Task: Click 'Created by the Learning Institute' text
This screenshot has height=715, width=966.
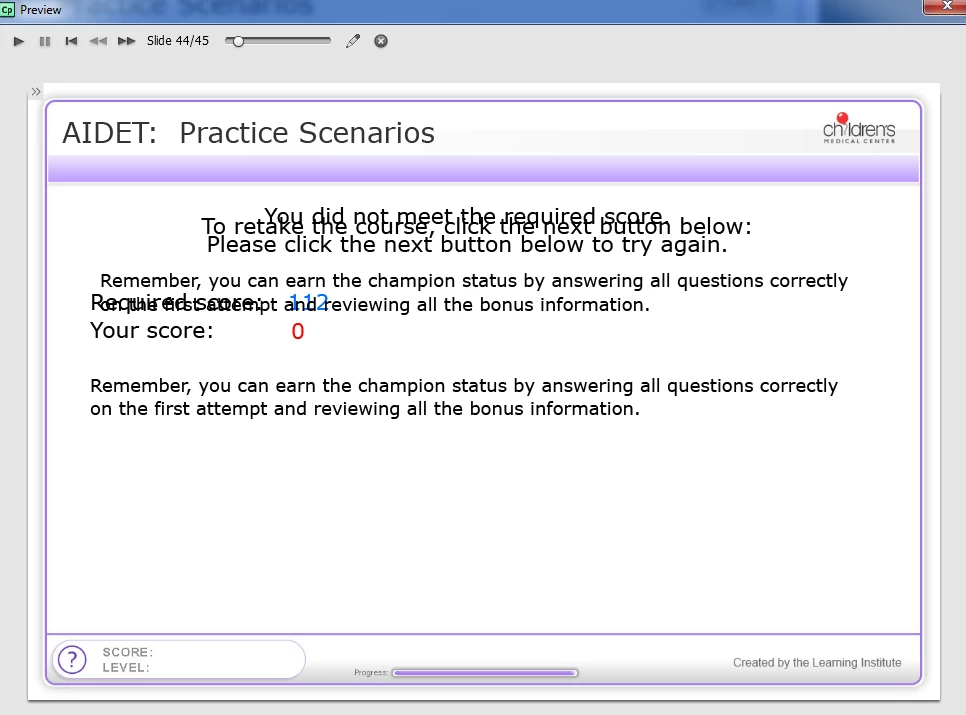Action: [817, 663]
